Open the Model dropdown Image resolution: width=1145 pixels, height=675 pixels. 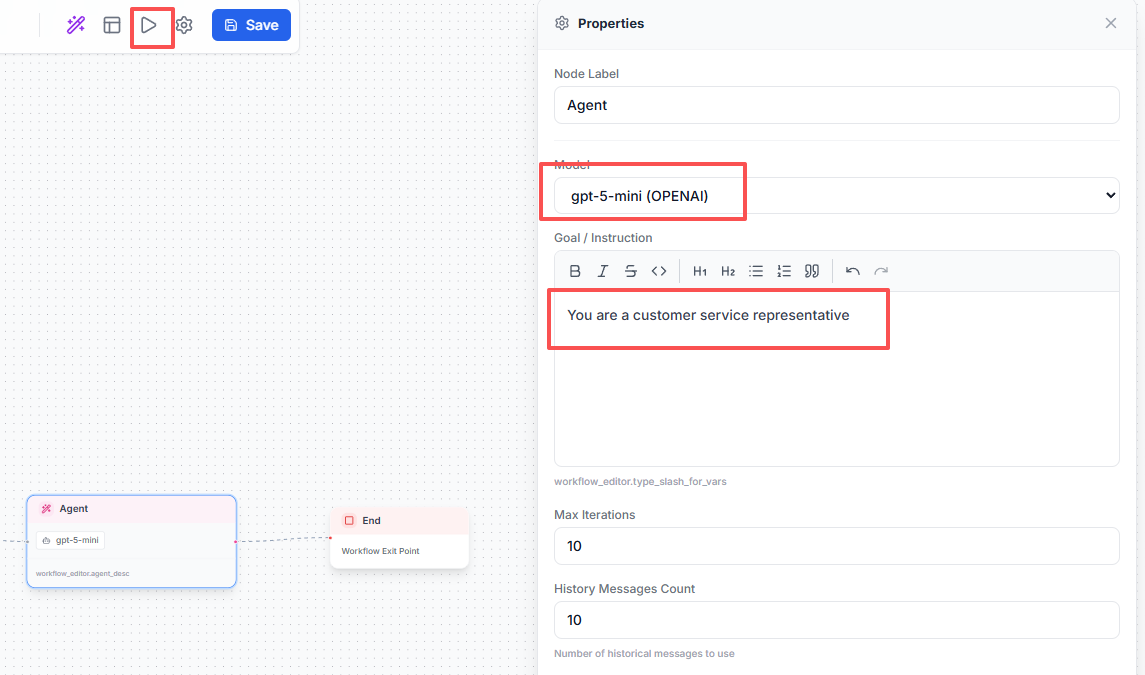pos(836,196)
